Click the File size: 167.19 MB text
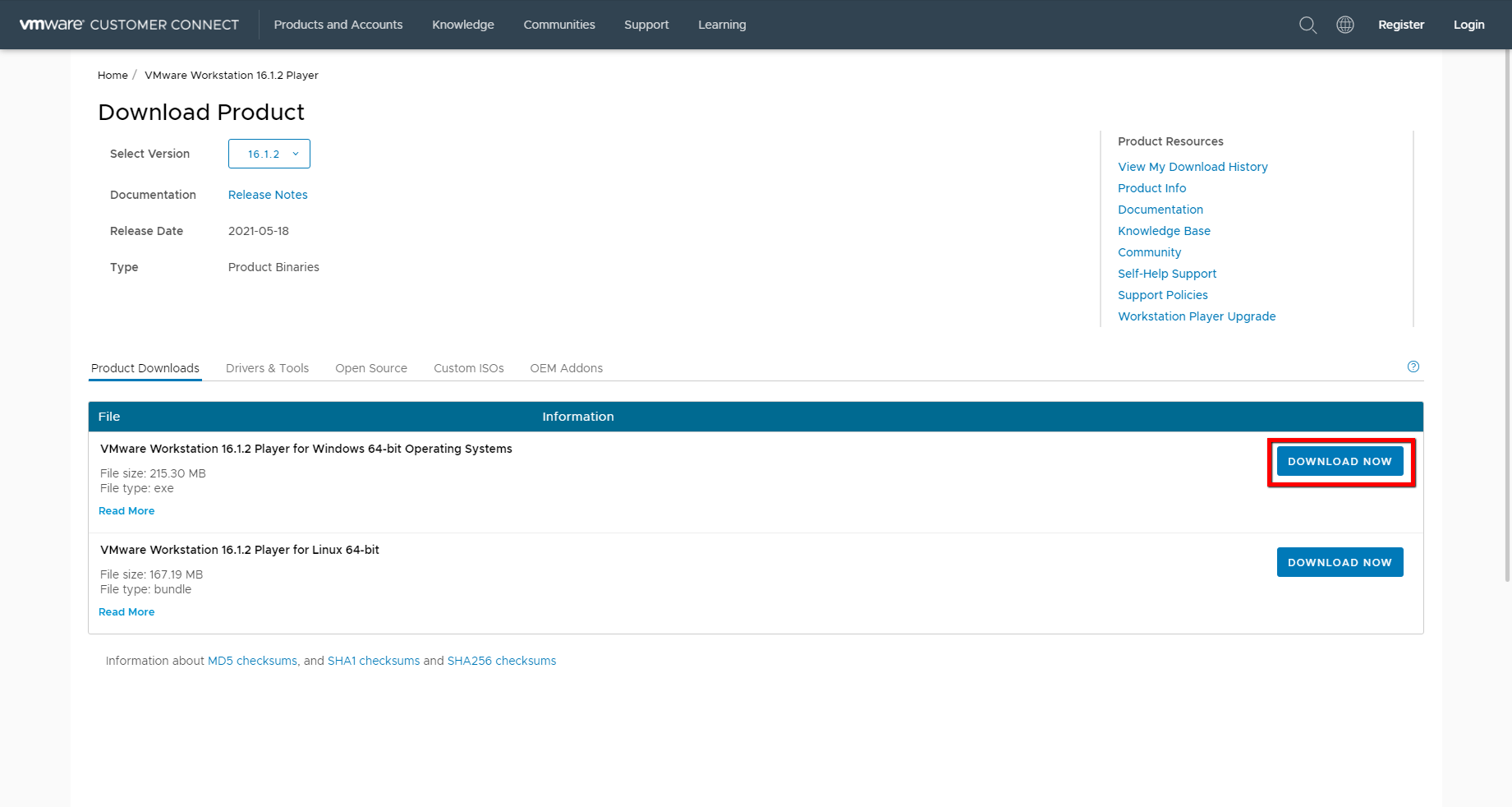 (151, 574)
